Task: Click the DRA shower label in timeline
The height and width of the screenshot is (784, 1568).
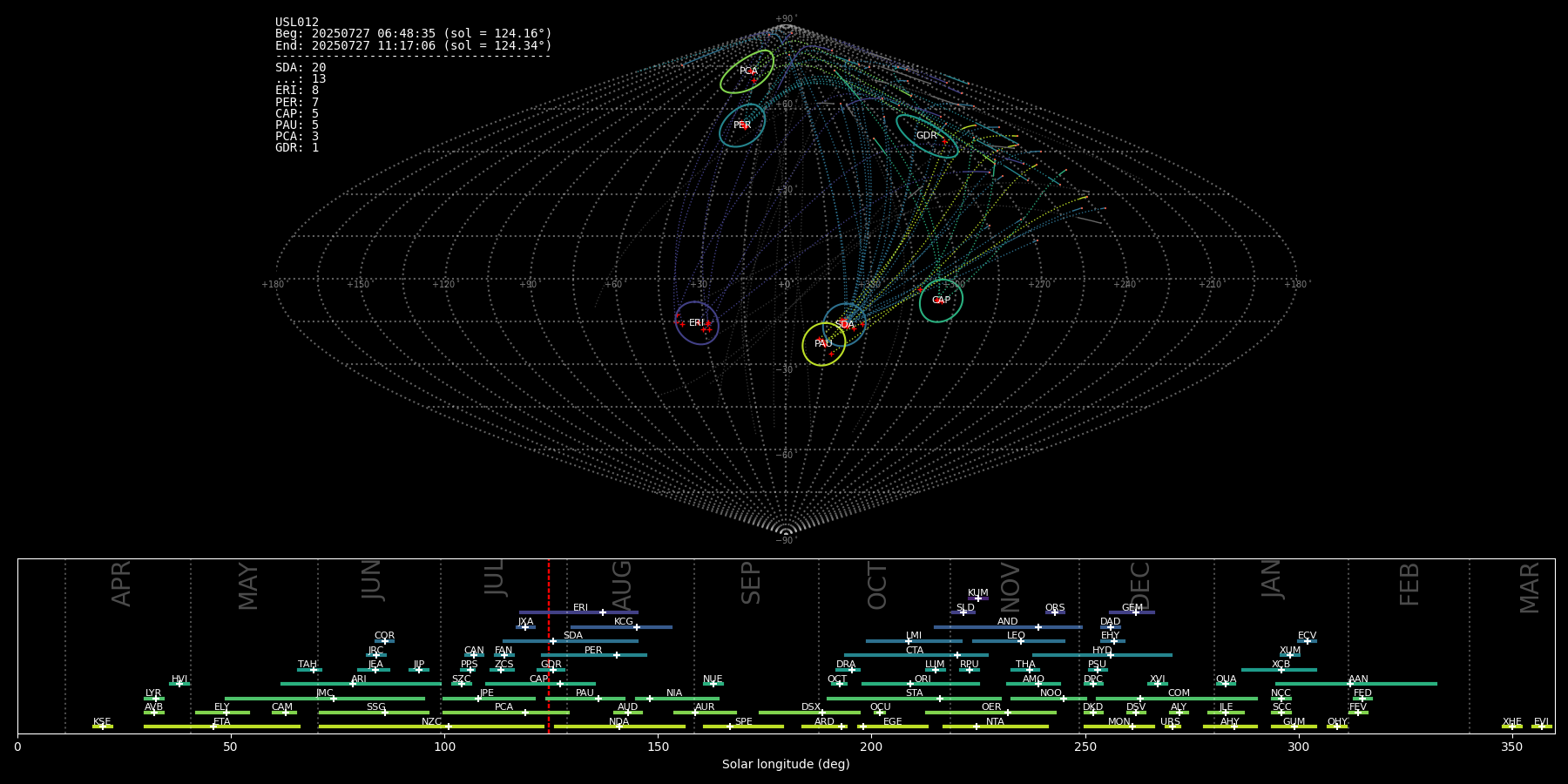Action: (846, 665)
